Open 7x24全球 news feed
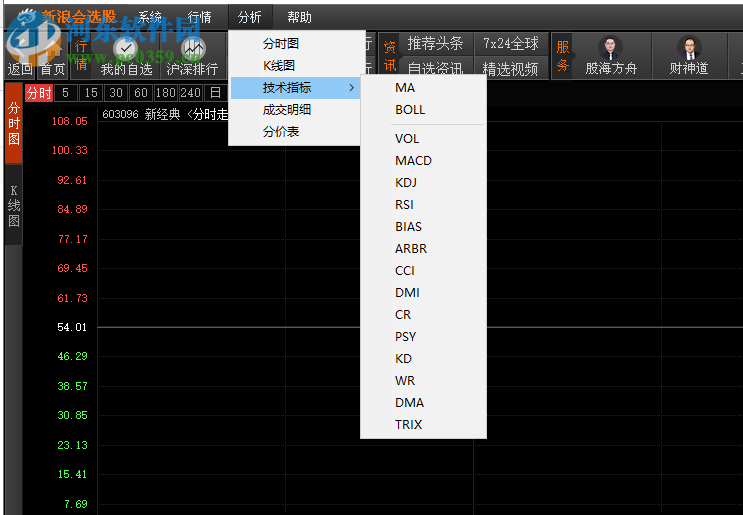The image size is (743, 515). (511, 44)
